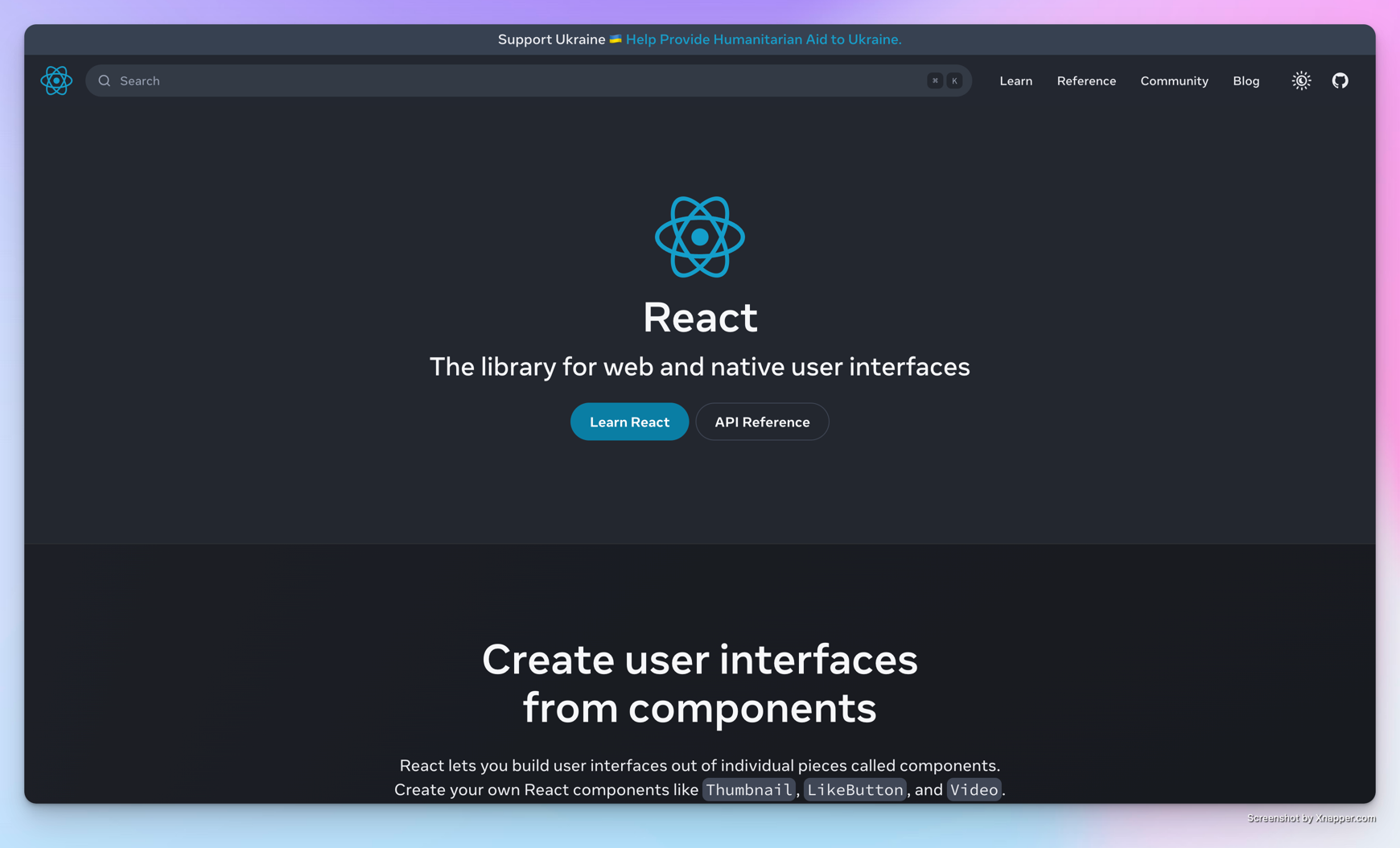This screenshot has height=848, width=1400.
Task: Click the 'Thumbnail' code label
Action: click(749, 789)
